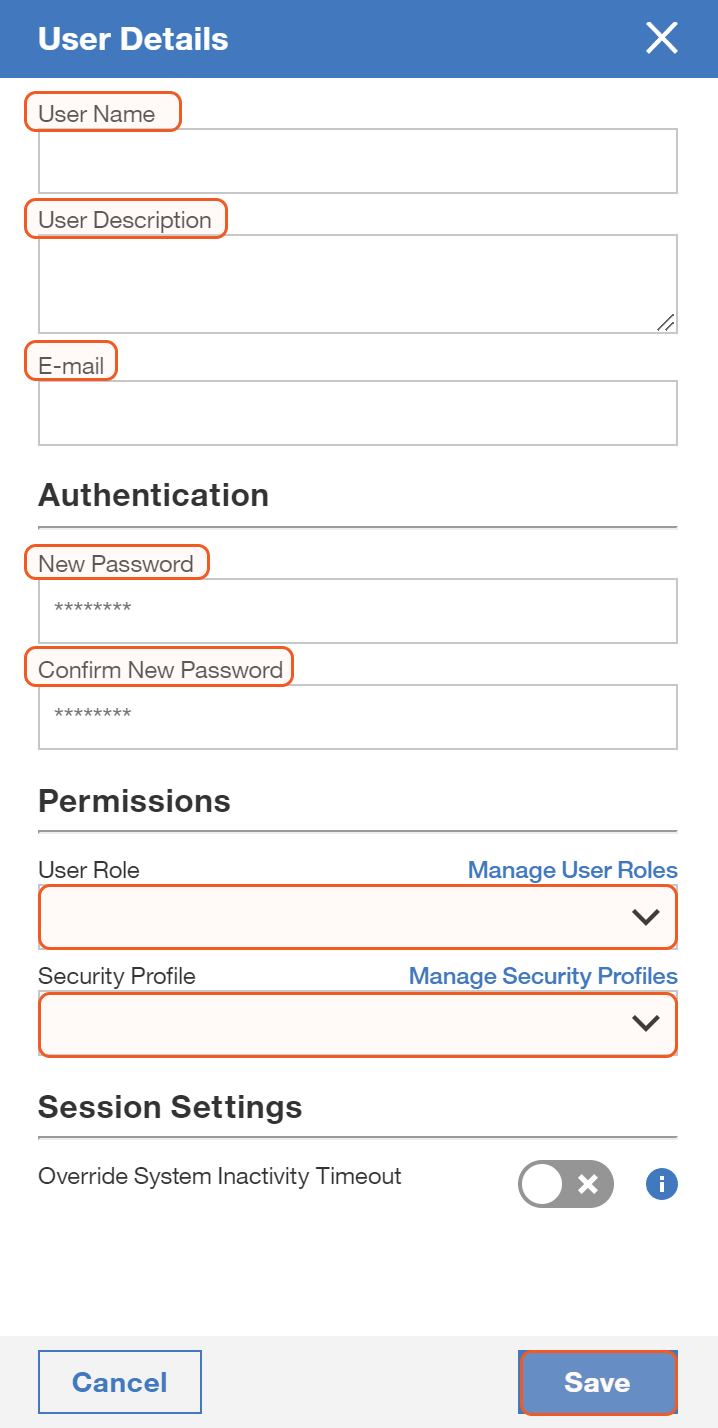Click the Authentication section heading
The image size is (718, 1428).
pos(153,496)
